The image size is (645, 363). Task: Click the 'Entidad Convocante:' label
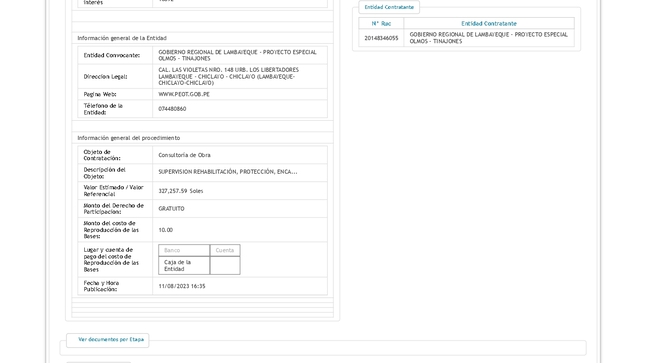tap(111, 55)
